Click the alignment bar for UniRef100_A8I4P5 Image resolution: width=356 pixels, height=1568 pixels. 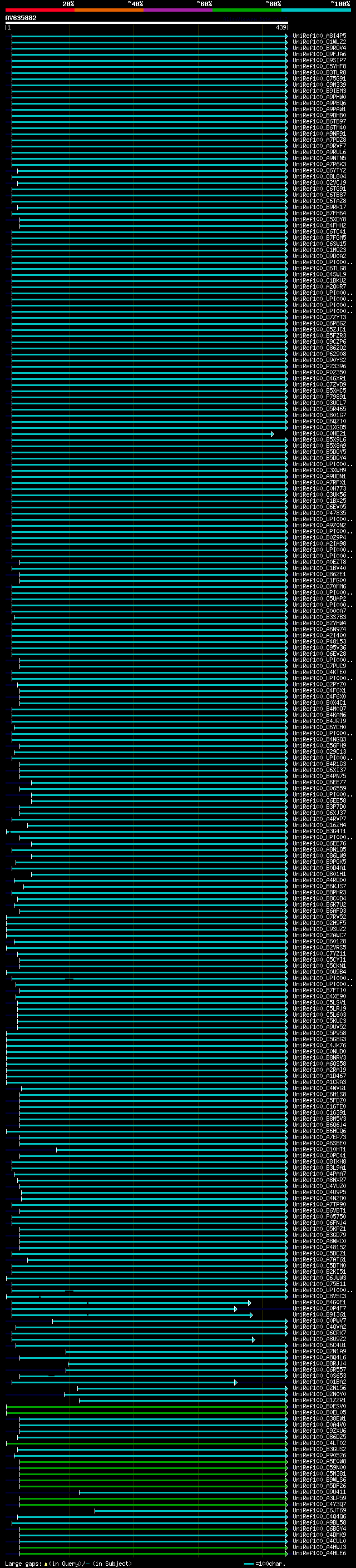pos(150,36)
